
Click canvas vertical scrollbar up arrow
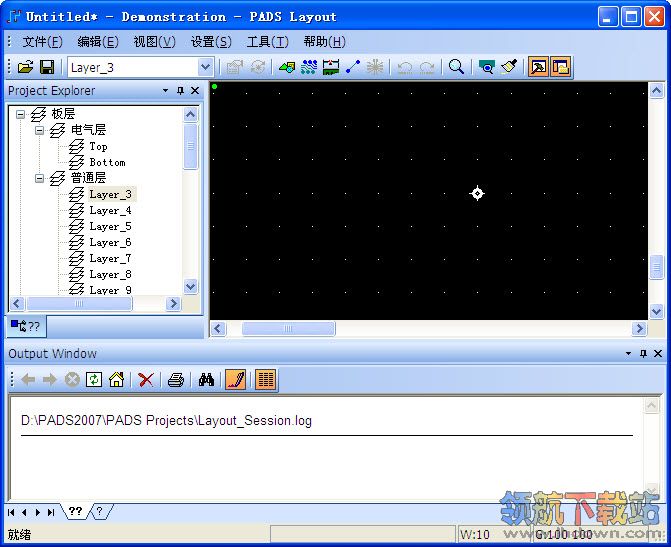[x=656, y=90]
